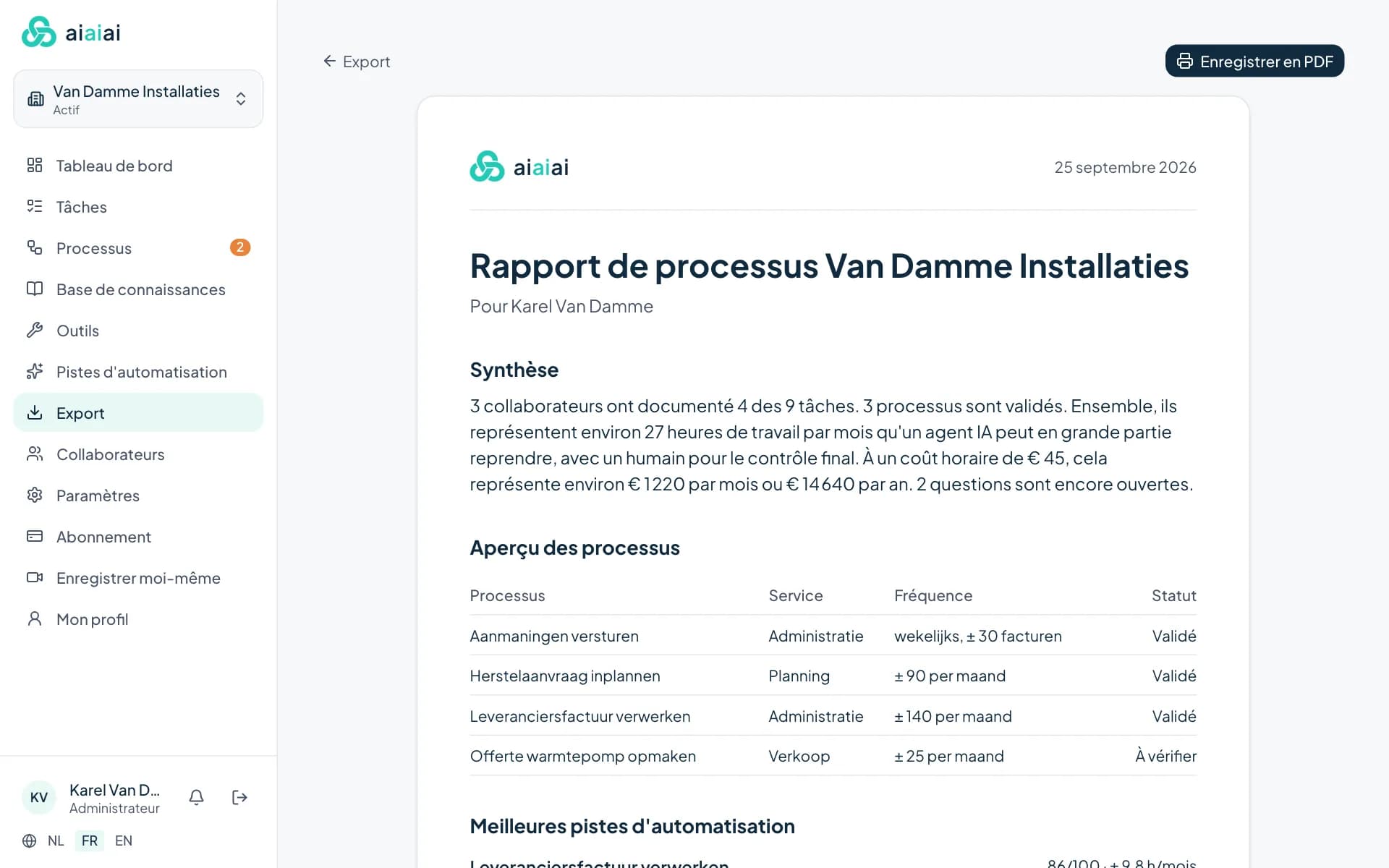Click the Synthèse heading
Image resolution: width=1389 pixels, height=868 pixels.
tap(514, 370)
